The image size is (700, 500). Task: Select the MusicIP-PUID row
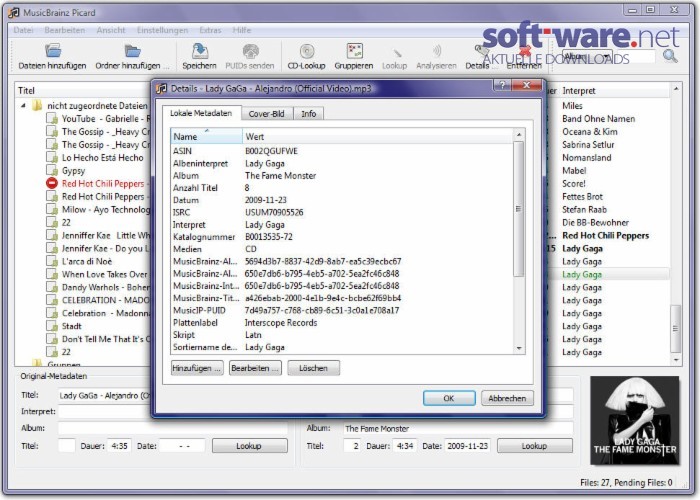click(342, 310)
